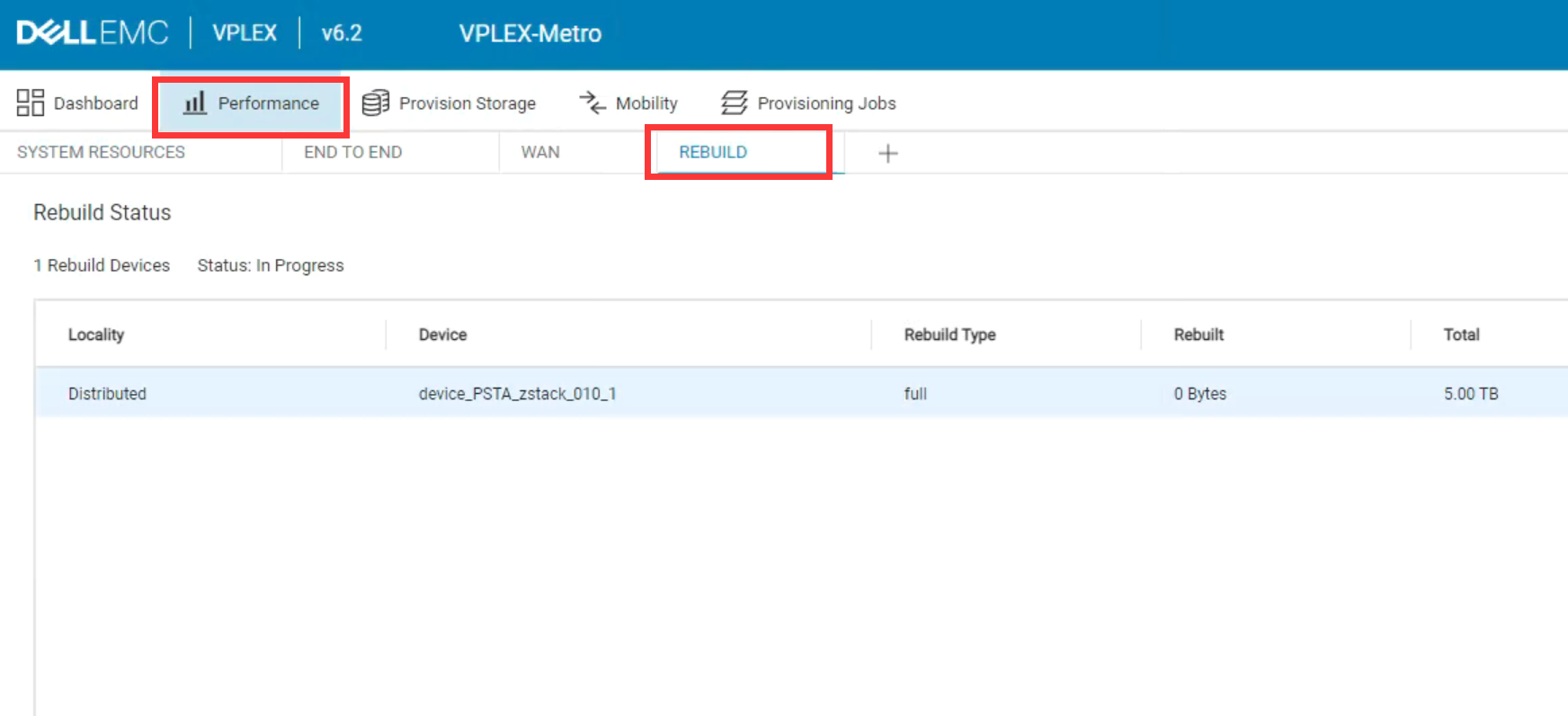Sort by the Rebuilt column header
Viewport: 1568px width, 716px height.
click(1198, 335)
